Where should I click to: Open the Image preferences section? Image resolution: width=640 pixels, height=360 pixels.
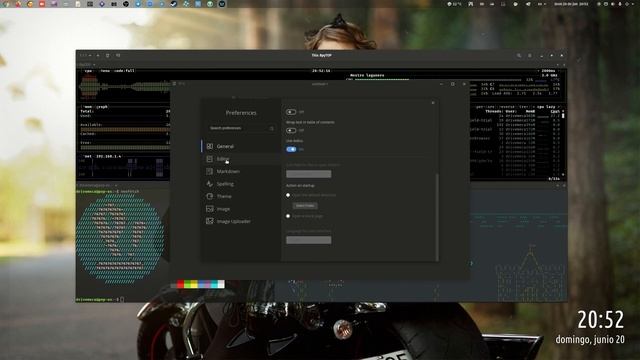click(241, 209)
